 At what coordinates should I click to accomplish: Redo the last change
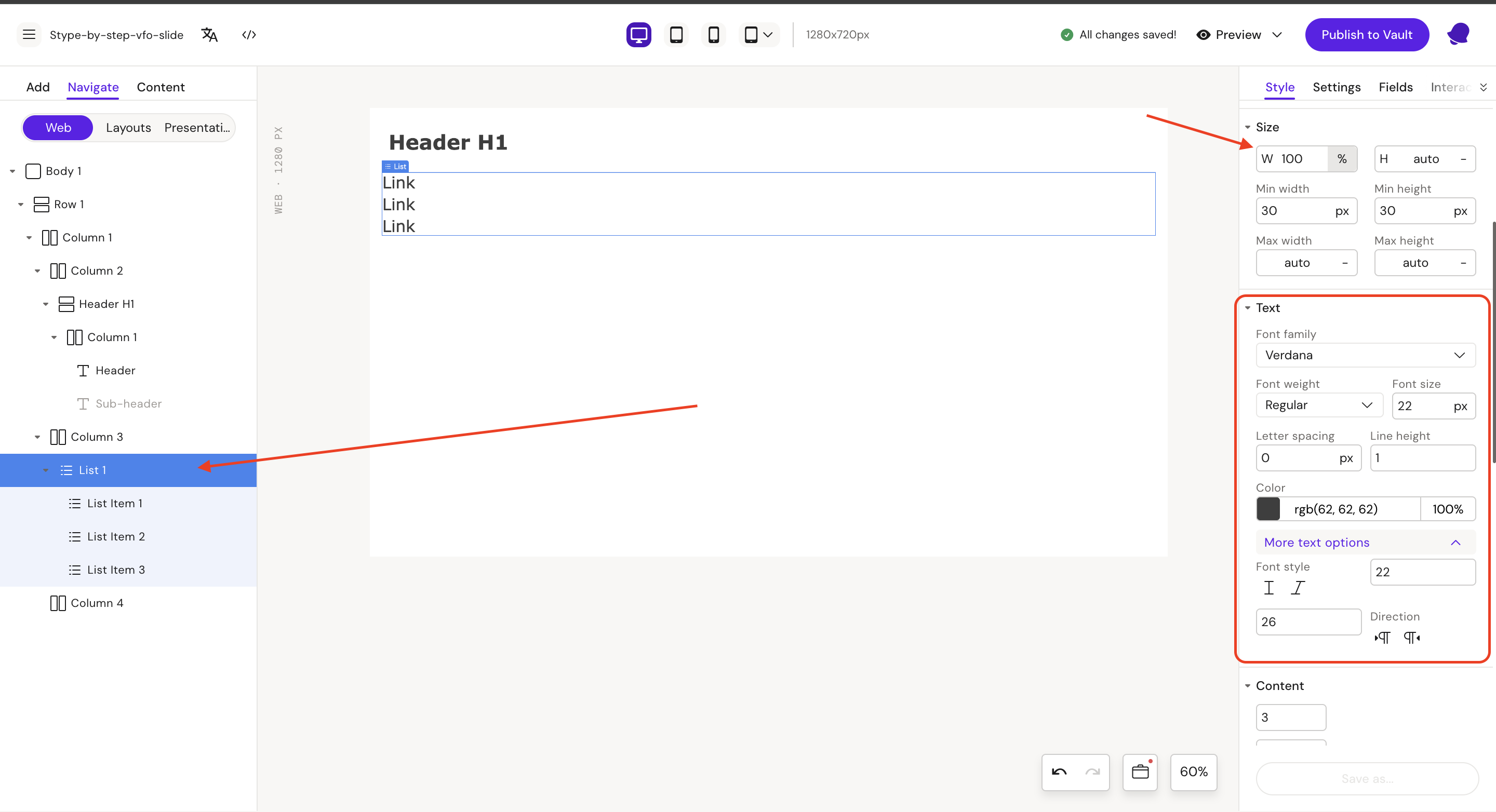[x=1092, y=772]
